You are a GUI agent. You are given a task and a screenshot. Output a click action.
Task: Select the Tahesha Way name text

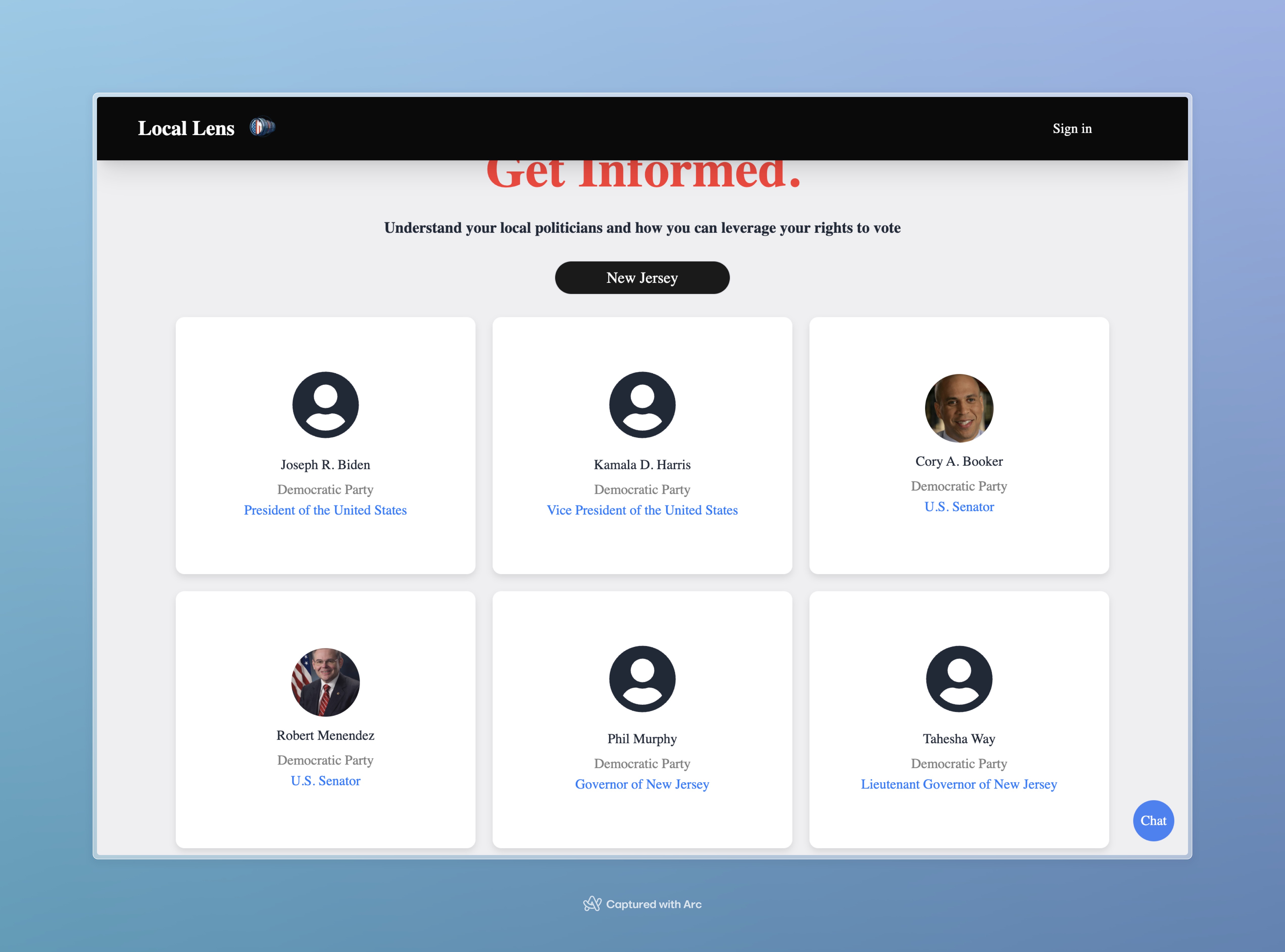pyautogui.click(x=959, y=739)
